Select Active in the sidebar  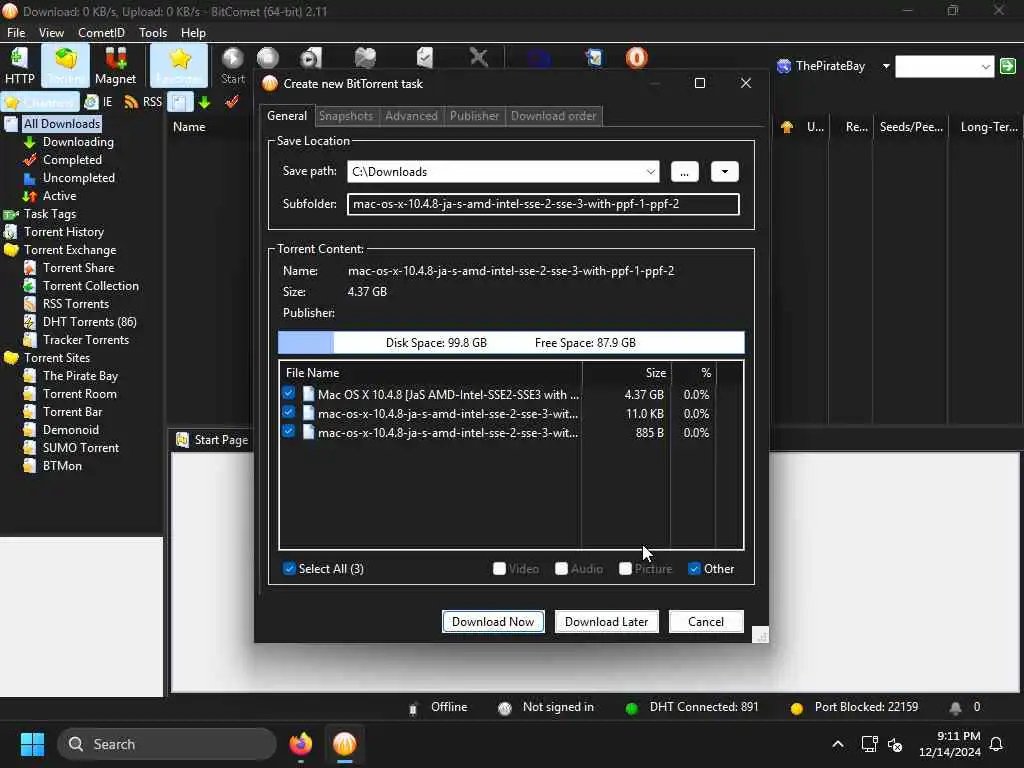tap(59, 196)
